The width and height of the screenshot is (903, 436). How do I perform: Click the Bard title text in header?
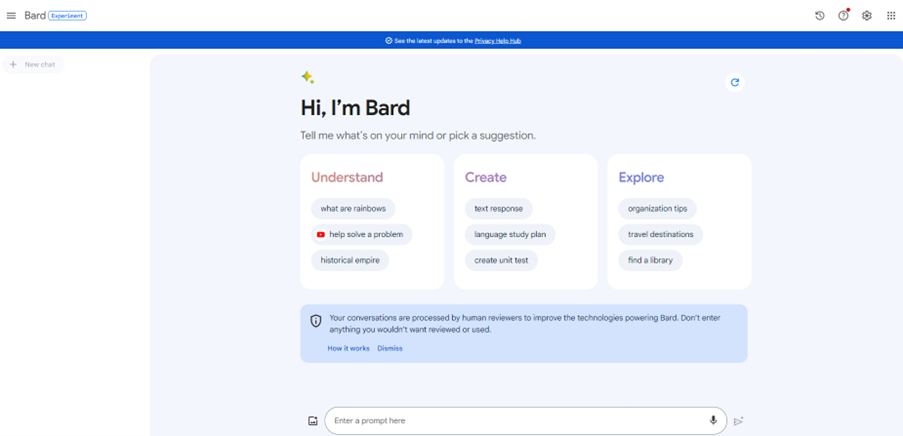coord(35,16)
